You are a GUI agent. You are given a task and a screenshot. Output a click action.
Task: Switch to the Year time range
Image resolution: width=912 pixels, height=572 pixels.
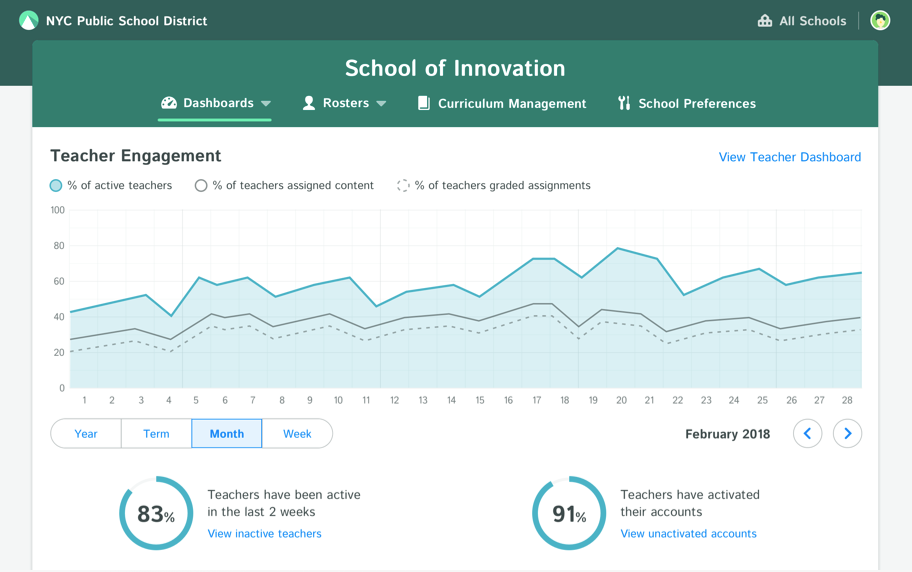point(86,434)
